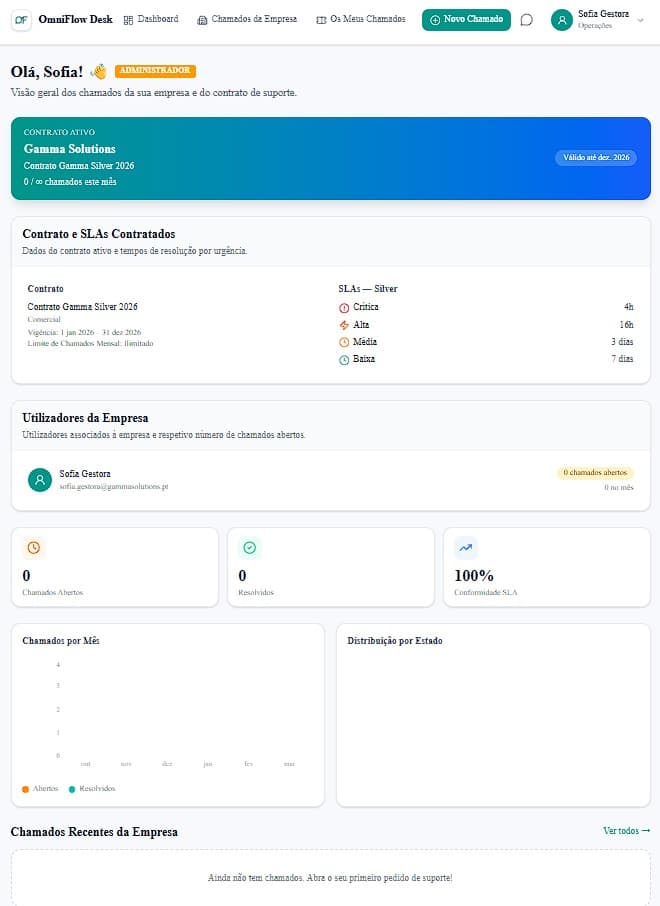
Task: Click the OmniFlow Desk logo icon
Action: coord(19,19)
